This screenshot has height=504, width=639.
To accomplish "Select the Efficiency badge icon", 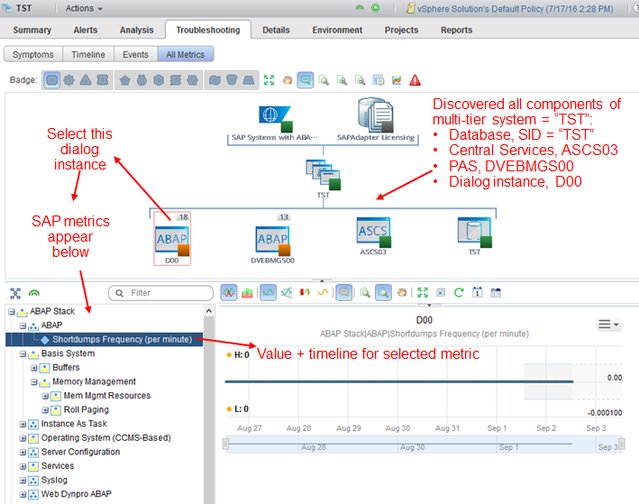I will (215, 80).
